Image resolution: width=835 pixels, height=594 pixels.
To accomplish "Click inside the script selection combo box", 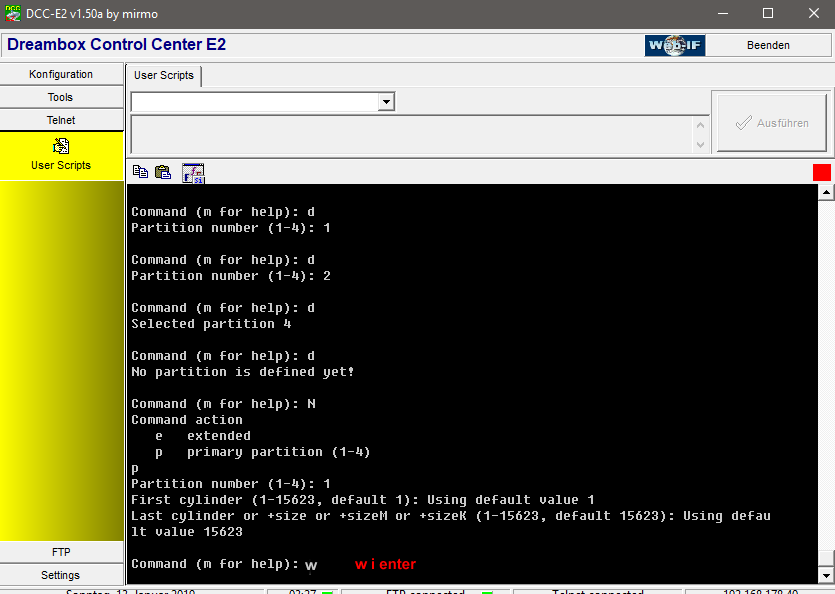I will click(x=254, y=102).
